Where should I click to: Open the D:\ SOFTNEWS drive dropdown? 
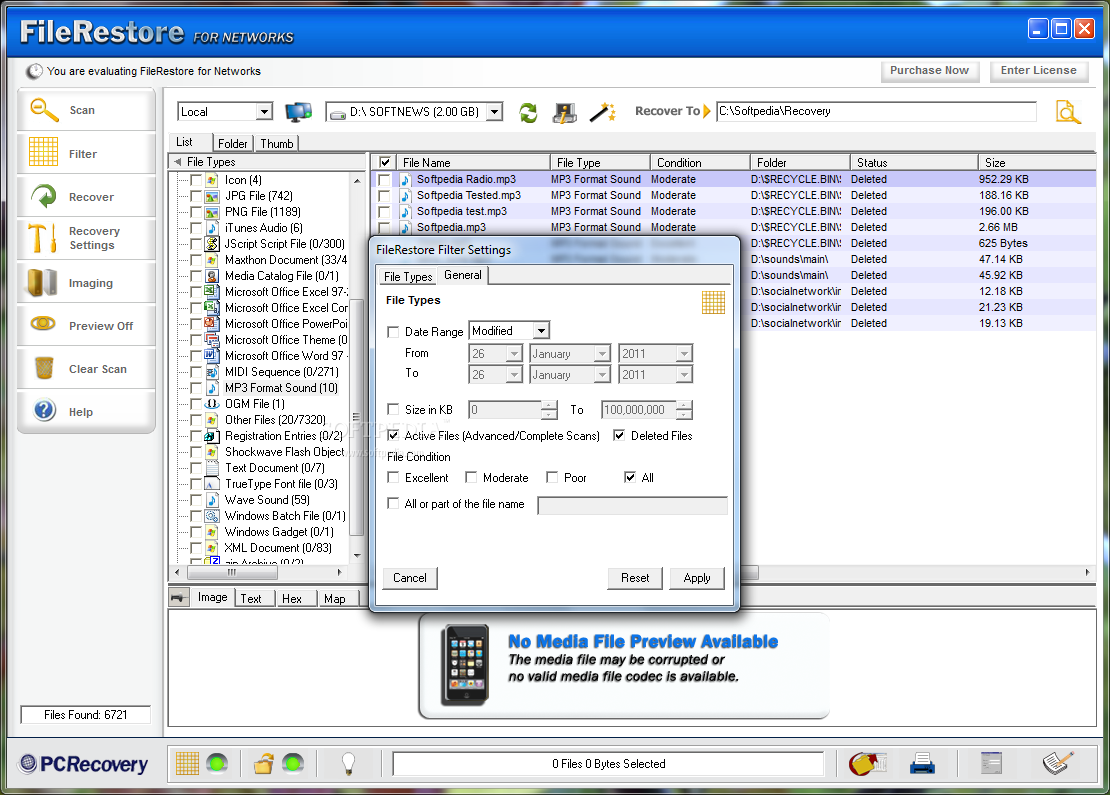[495, 112]
